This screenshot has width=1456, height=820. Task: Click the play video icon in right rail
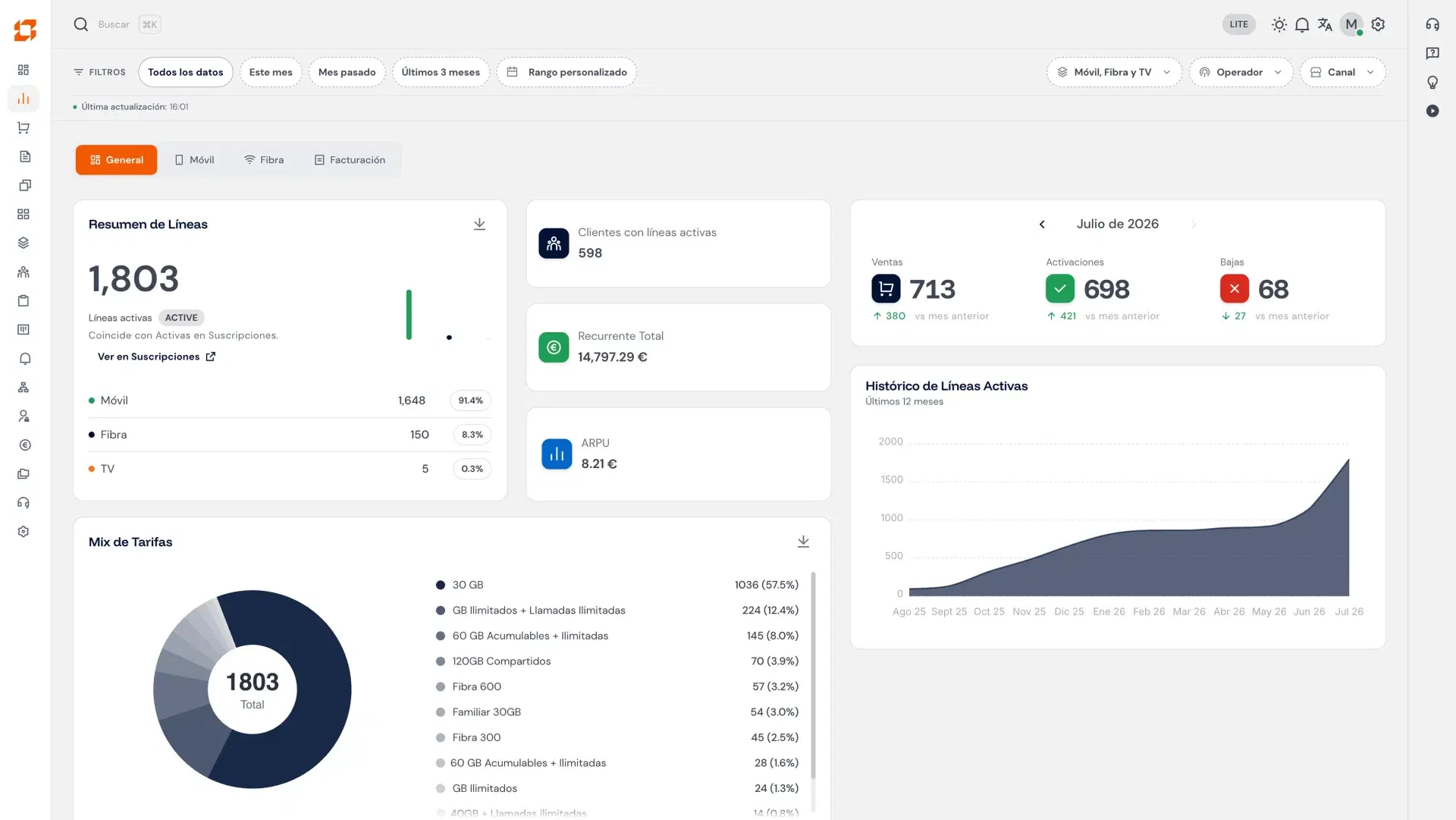[1432, 112]
